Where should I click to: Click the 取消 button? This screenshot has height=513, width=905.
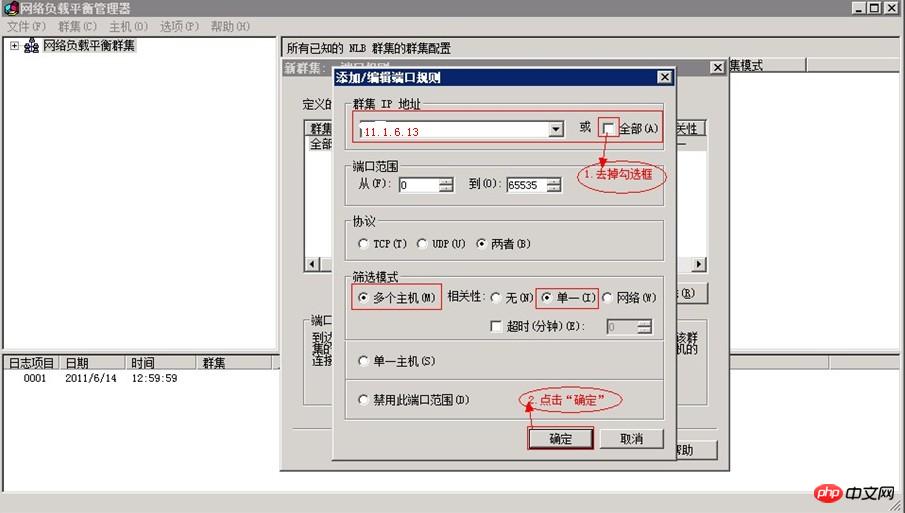[x=631, y=439]
